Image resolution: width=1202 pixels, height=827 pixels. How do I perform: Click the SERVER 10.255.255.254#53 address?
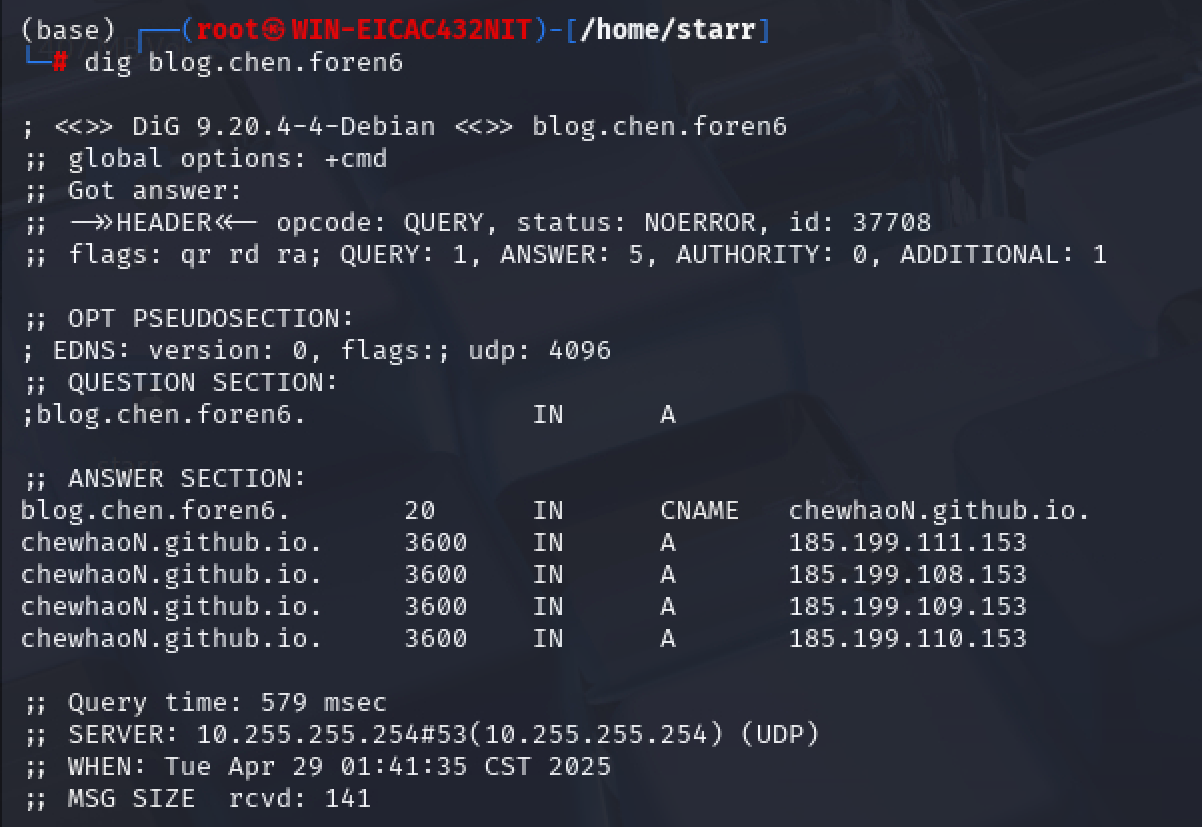tap(308, 735)
